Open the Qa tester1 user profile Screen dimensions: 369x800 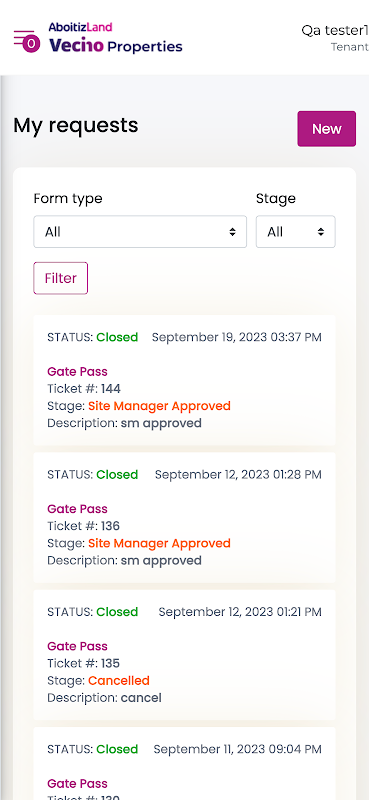coord(335,38)
